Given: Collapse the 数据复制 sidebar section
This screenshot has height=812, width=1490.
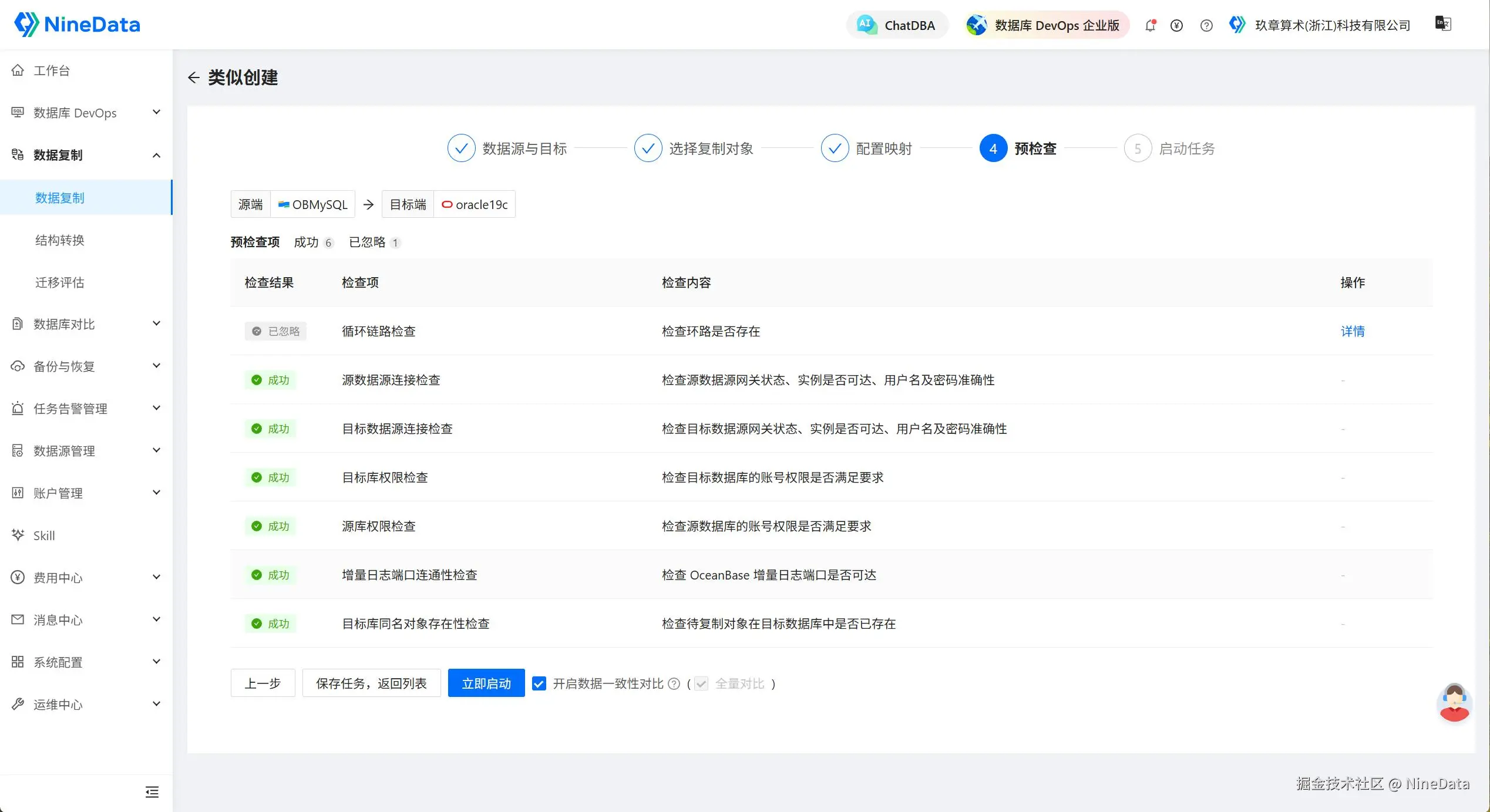Looking at the screenshot, I should (x=86, y=155).
